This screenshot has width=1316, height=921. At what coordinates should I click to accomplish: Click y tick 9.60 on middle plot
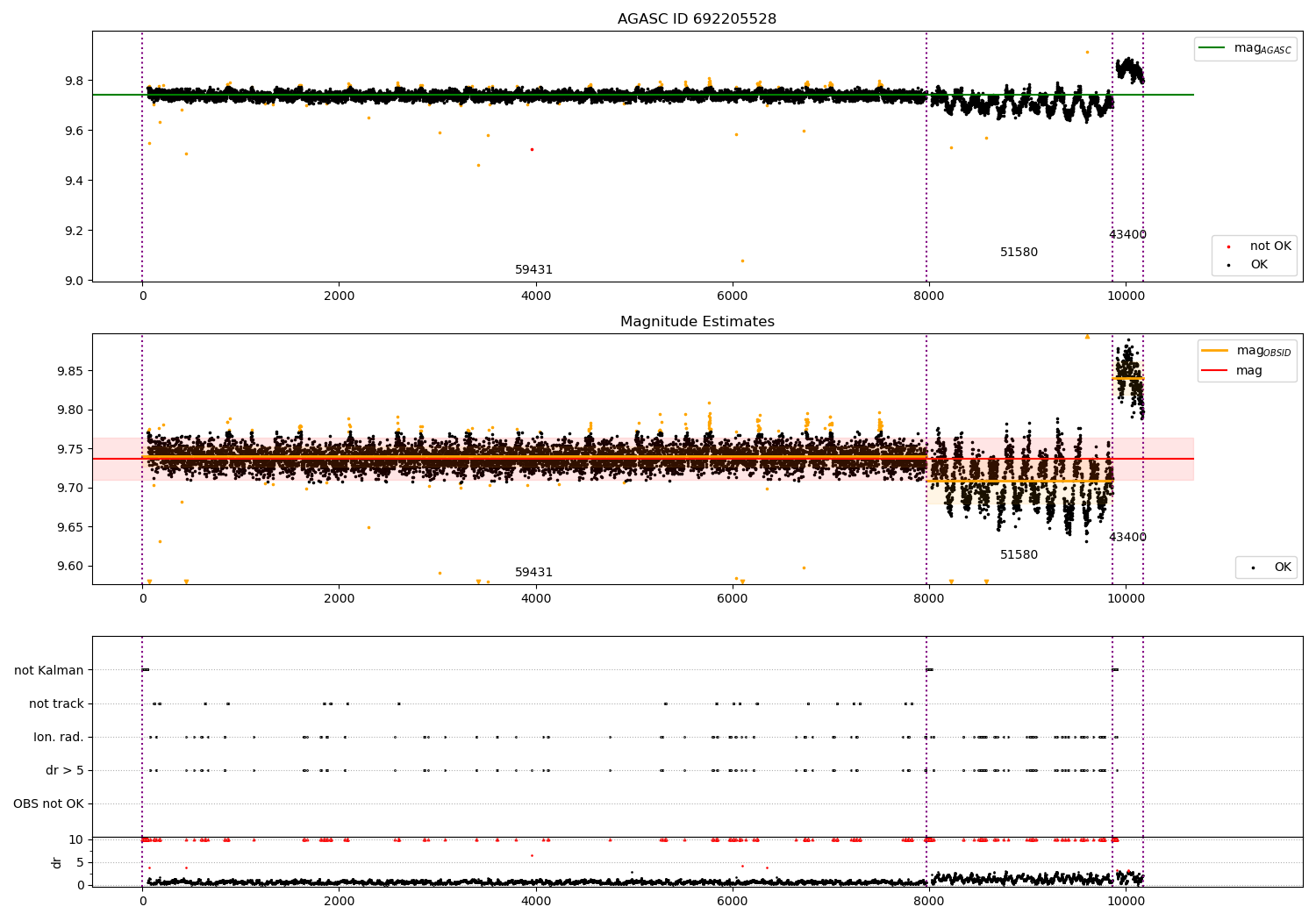tap(70, 566)
